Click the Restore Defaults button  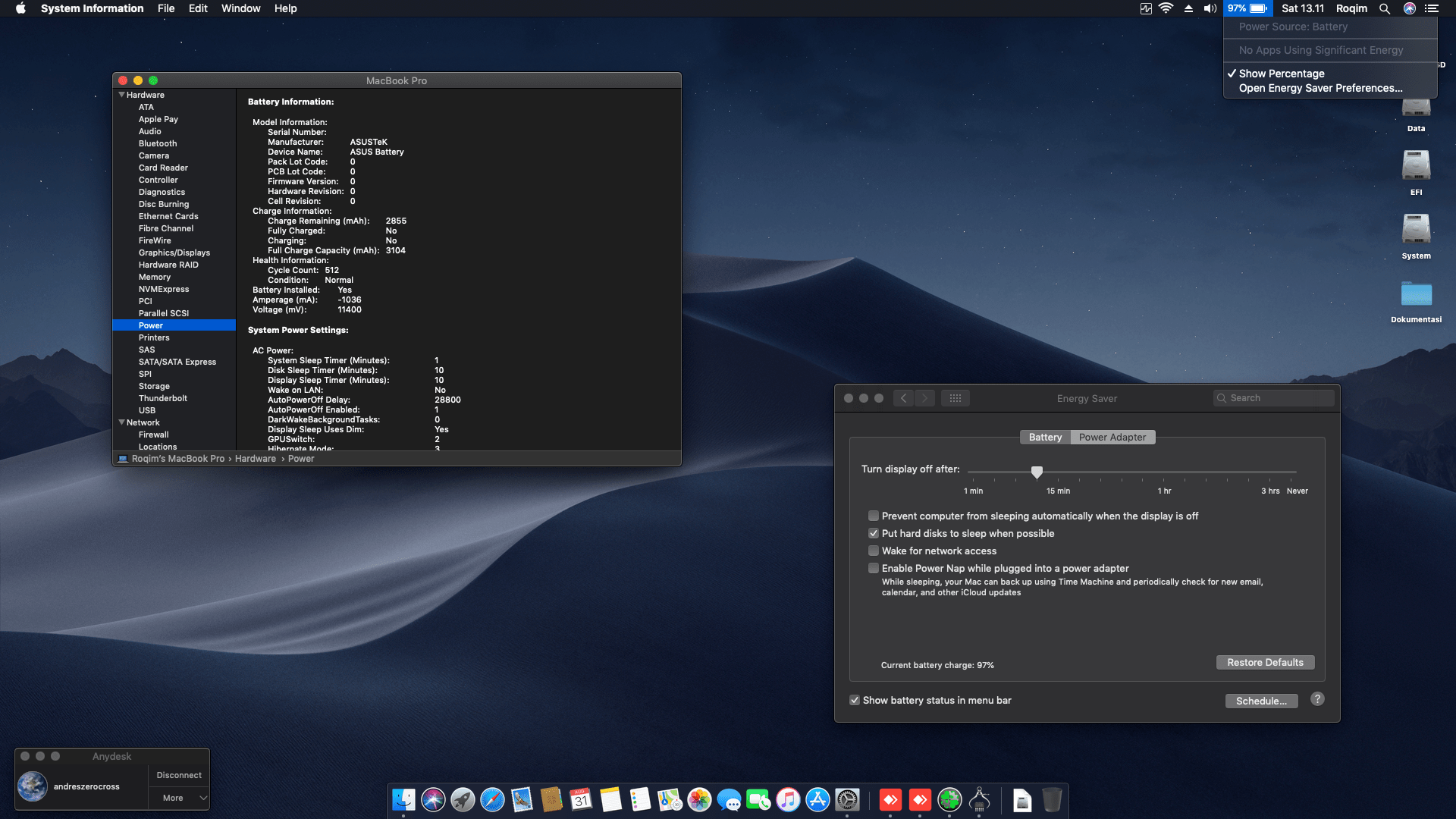1265,662
